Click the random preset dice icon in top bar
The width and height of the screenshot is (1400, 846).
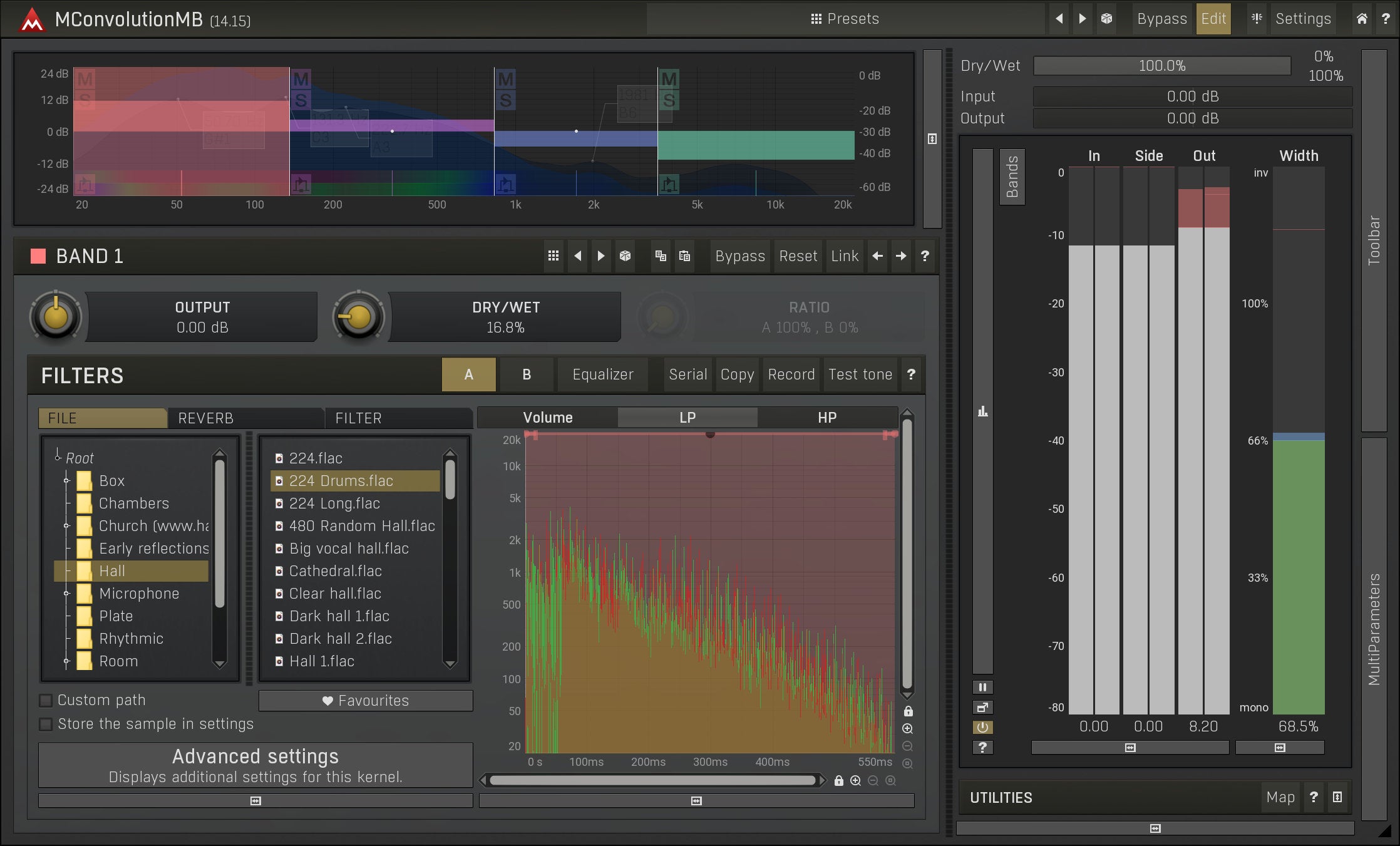pos(1106,19)
